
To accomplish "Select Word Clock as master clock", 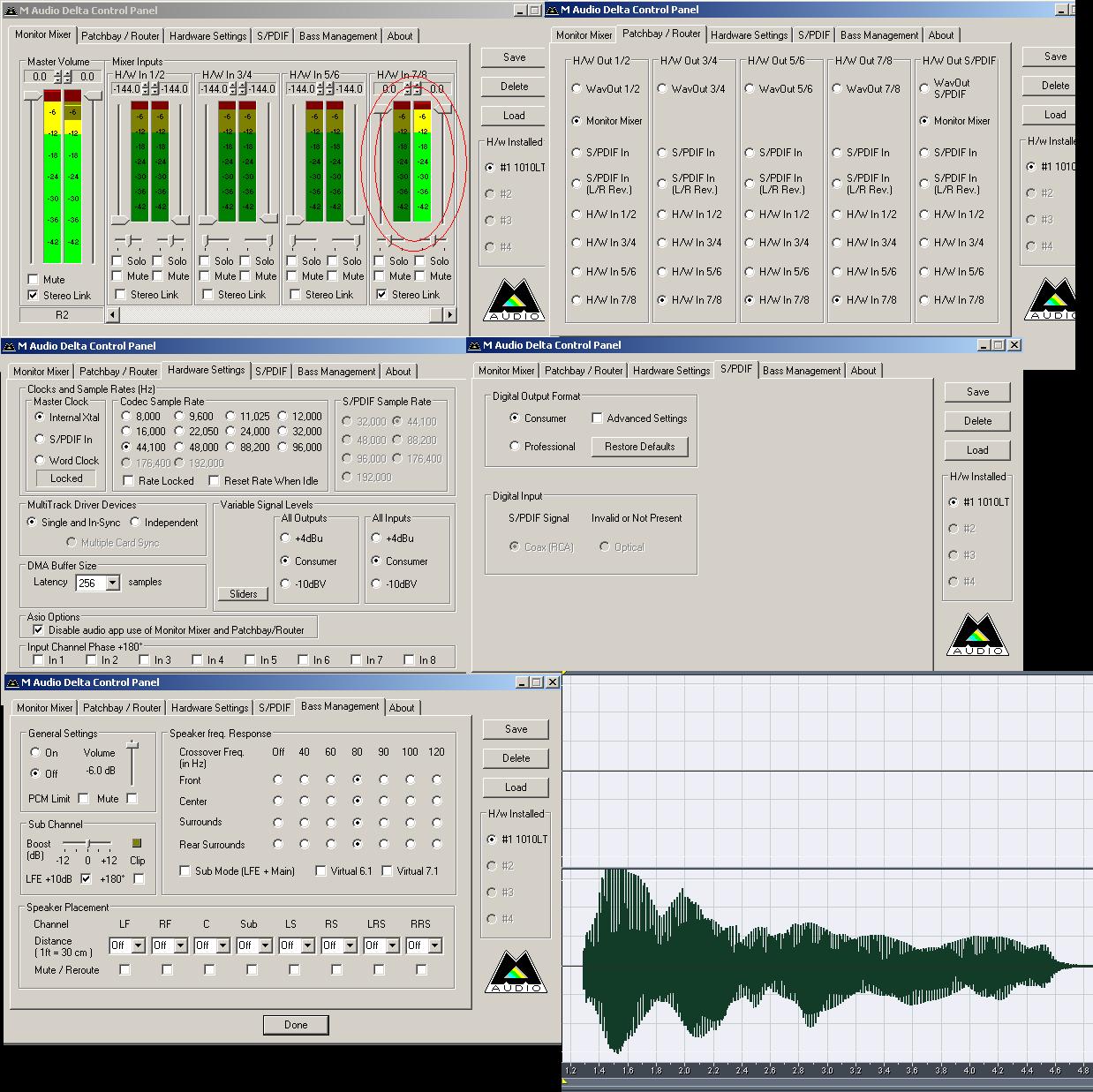I will pyautogui.click(x=40, y=461).
